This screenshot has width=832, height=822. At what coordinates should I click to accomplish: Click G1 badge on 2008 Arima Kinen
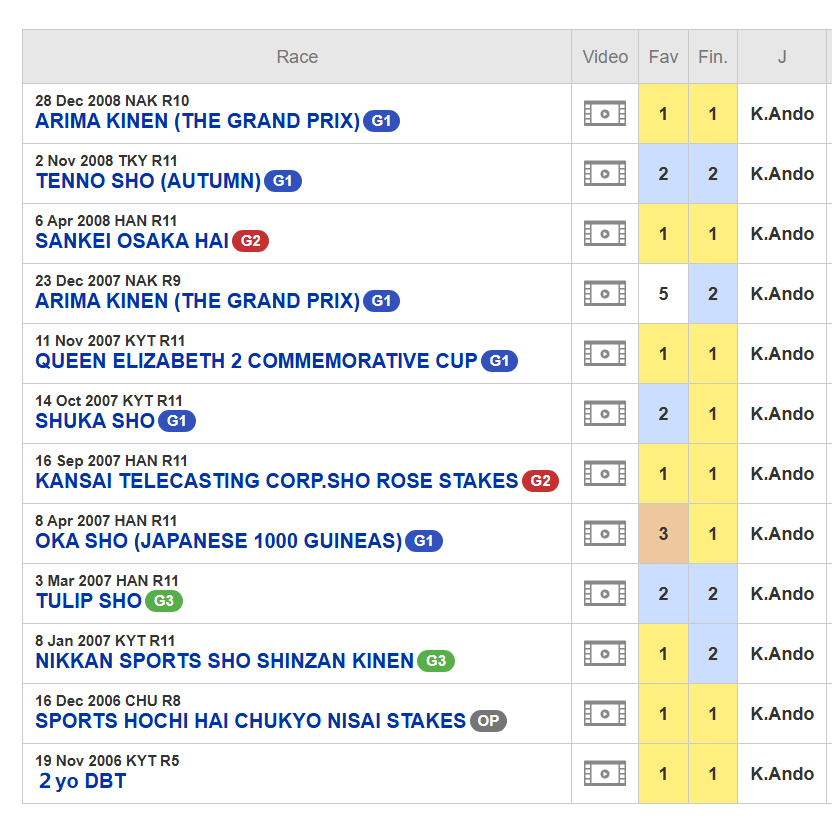point(382,121)
